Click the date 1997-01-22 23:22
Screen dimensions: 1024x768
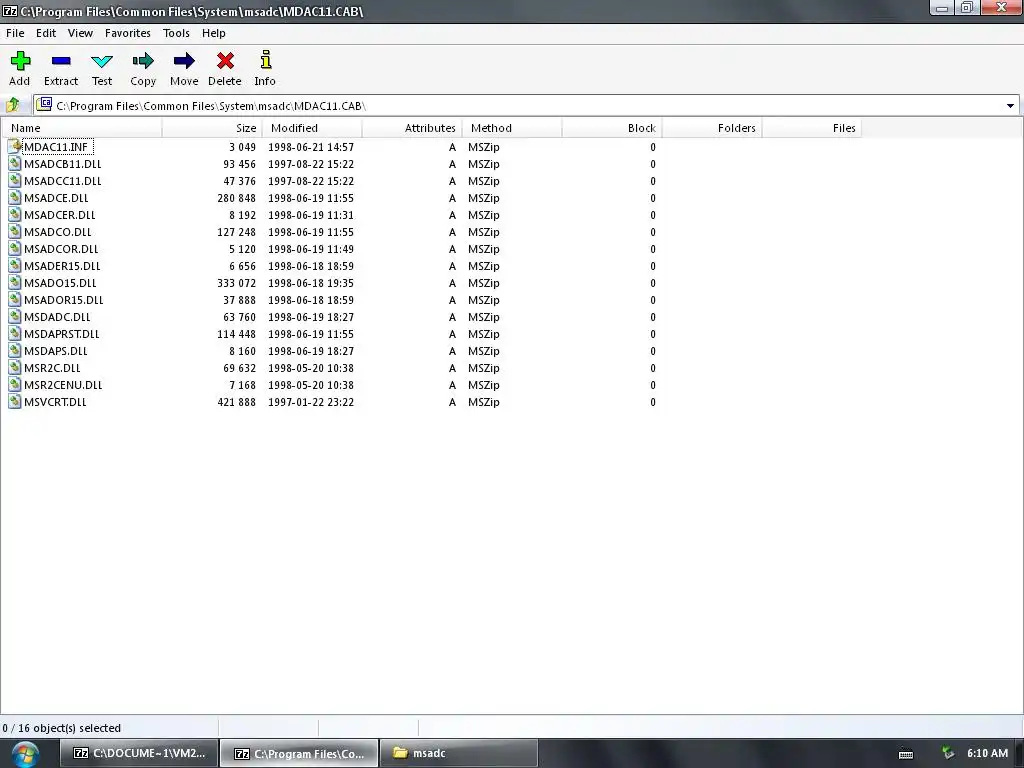pyautogui.click(x=311, y=402)
